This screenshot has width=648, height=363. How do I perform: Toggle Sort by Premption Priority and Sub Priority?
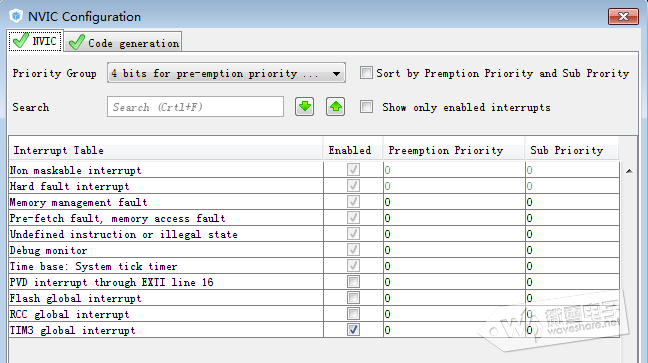366,73
